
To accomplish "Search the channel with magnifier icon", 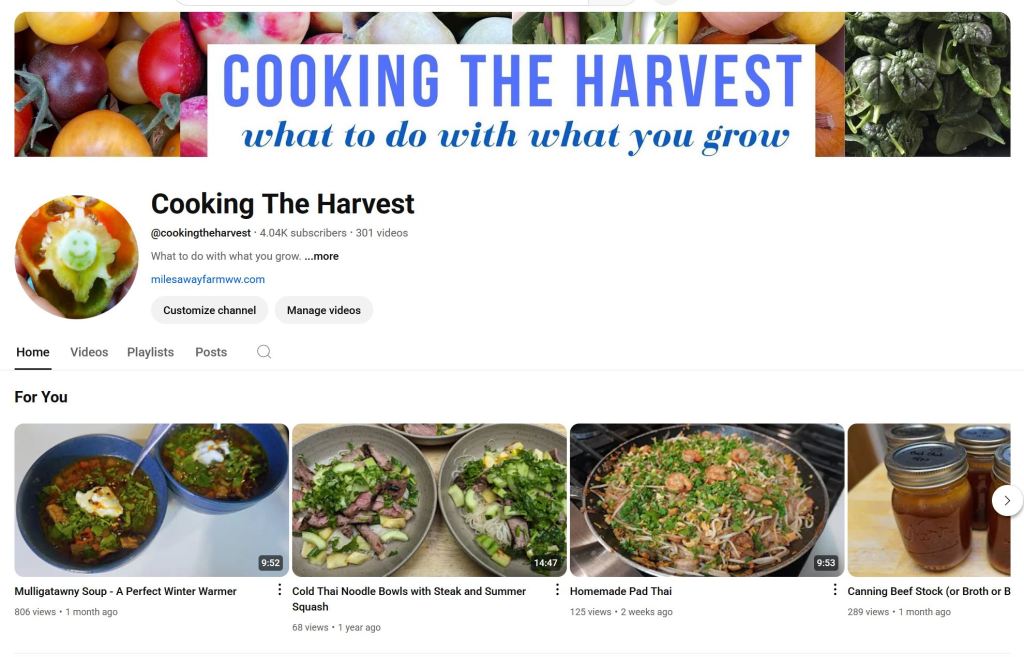I will [x=264, y=352].
